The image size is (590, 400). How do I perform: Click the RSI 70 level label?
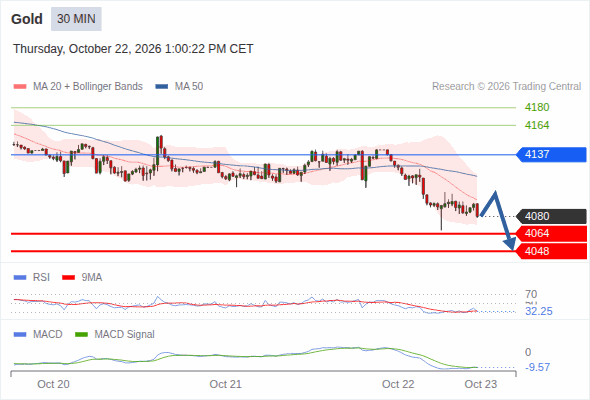pyautogui.click(x=531, y=294)
